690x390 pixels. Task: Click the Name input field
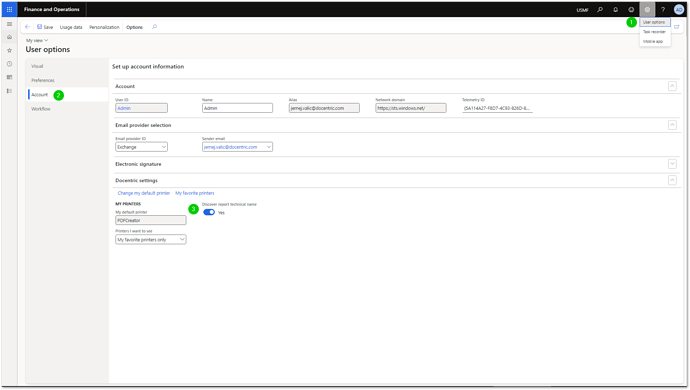coord(237,108)
